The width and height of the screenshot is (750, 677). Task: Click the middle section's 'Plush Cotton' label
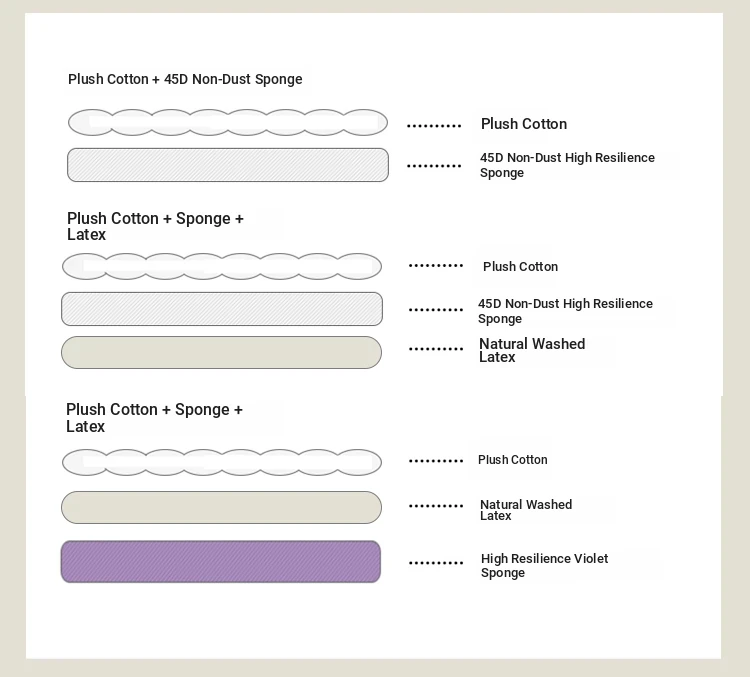click(x=520, y=266)
